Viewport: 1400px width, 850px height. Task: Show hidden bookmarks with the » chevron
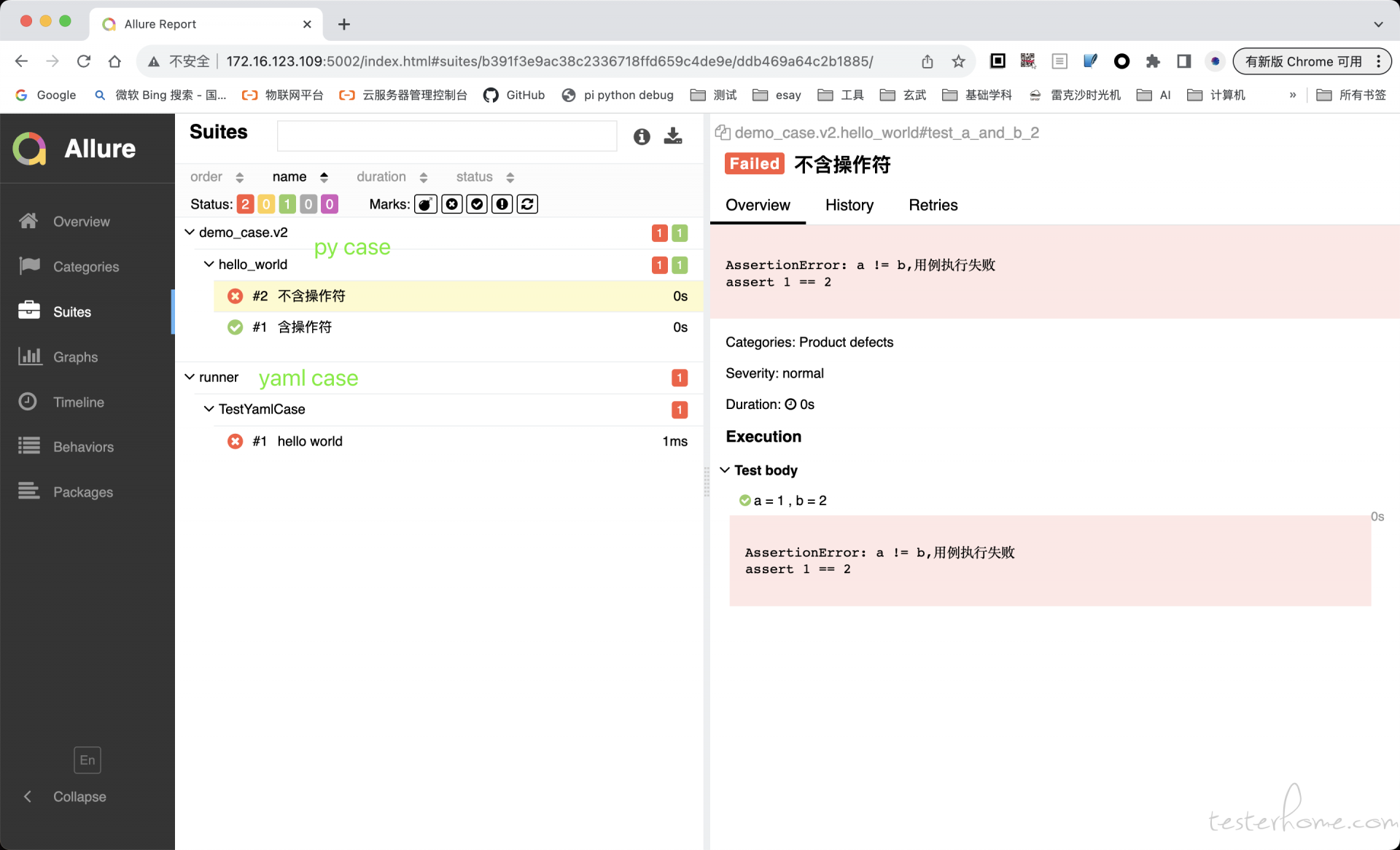click(1293, 95)
